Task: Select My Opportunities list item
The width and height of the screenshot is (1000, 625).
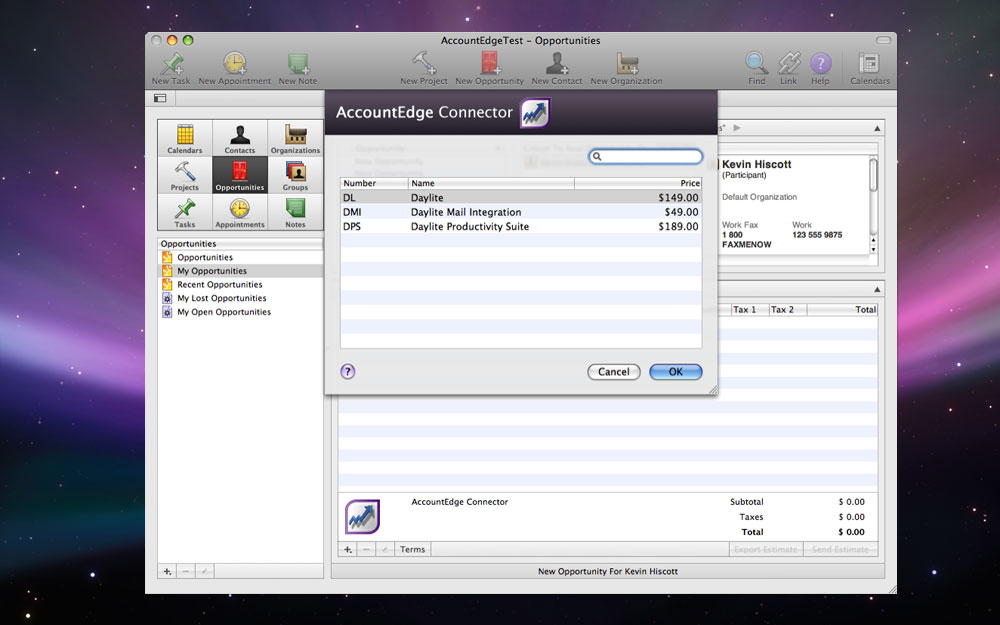Action: (240, 271)
